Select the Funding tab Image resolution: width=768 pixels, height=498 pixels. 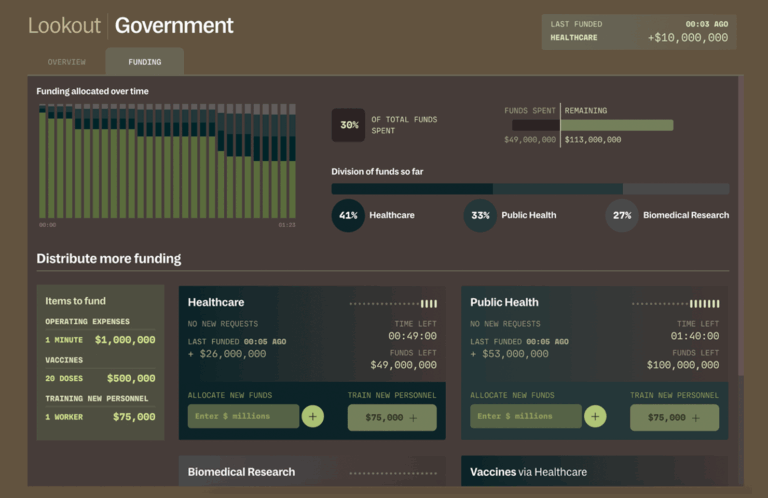(144, 62)
